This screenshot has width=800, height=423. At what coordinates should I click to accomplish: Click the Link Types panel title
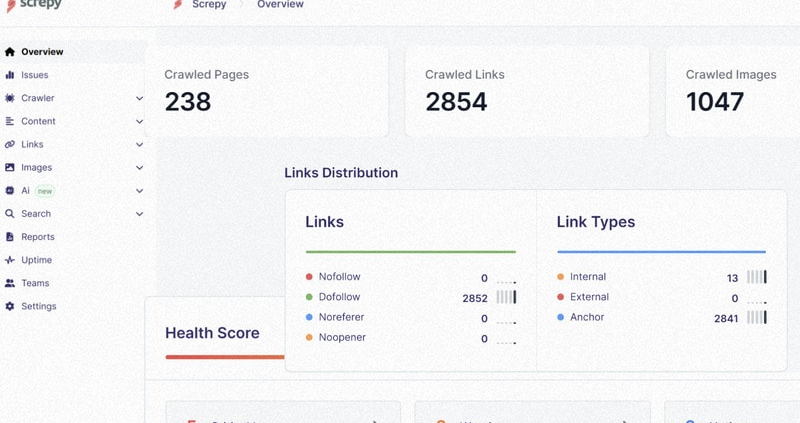[596, 222]
